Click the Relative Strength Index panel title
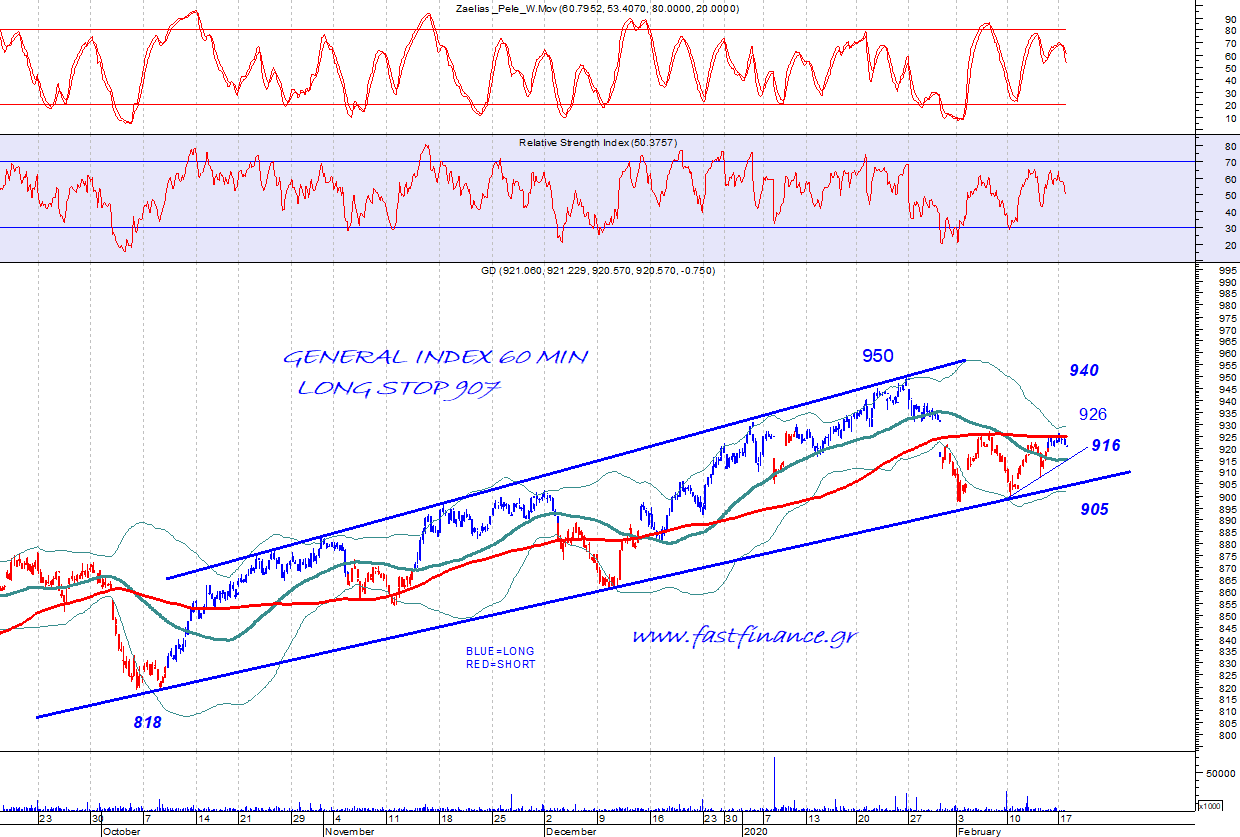Viewport: 1240px width, 837px height. click(597, 143)
